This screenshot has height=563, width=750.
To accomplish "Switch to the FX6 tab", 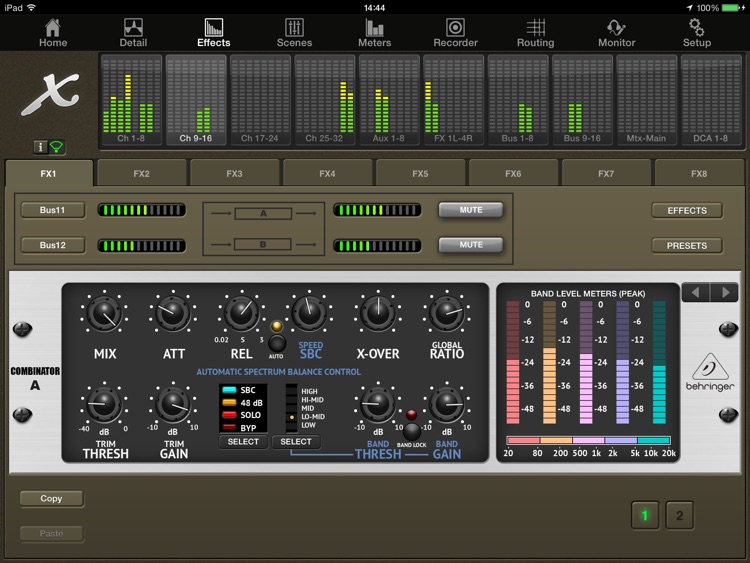I will (x=513, y=173).
